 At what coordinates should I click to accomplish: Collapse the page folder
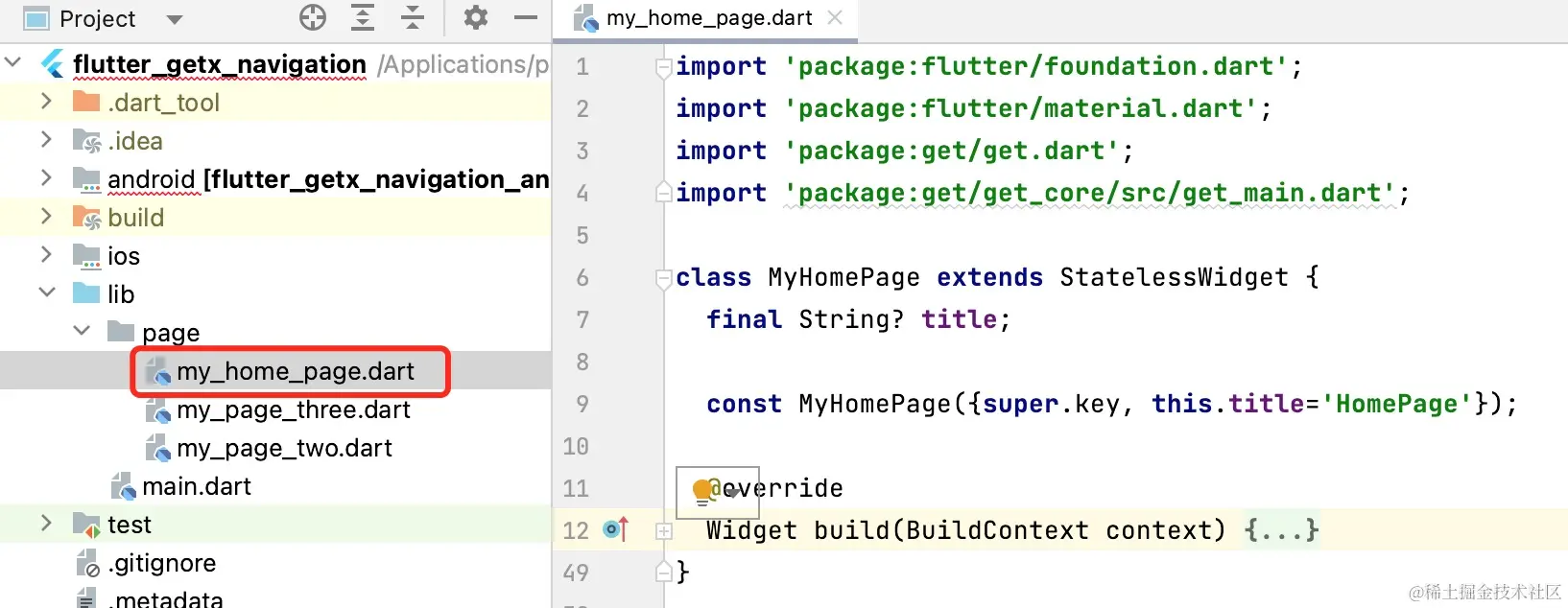coord(82,331)
